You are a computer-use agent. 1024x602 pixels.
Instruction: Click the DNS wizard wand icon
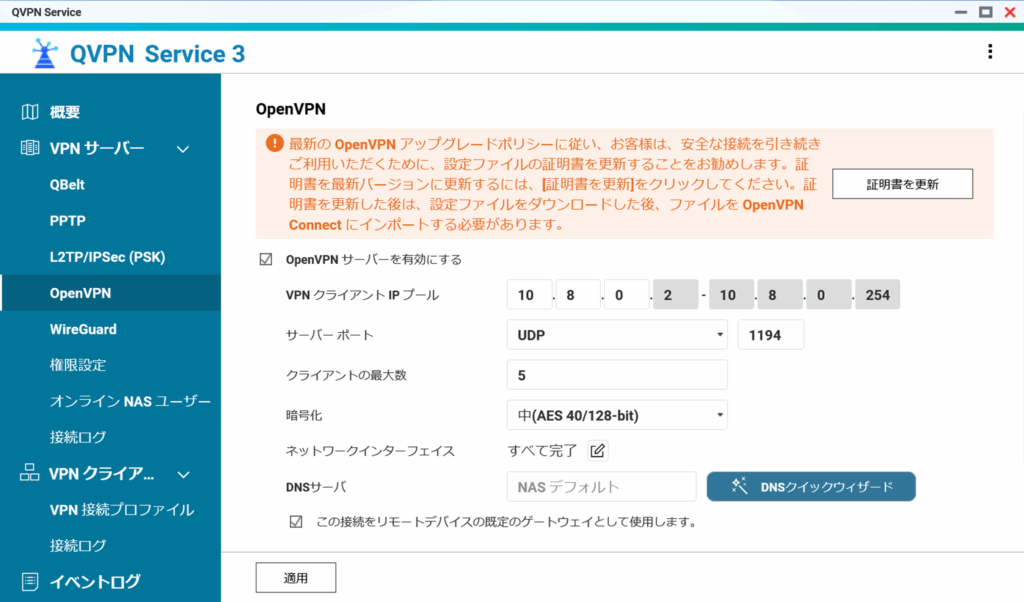click(x=739, y=486)
